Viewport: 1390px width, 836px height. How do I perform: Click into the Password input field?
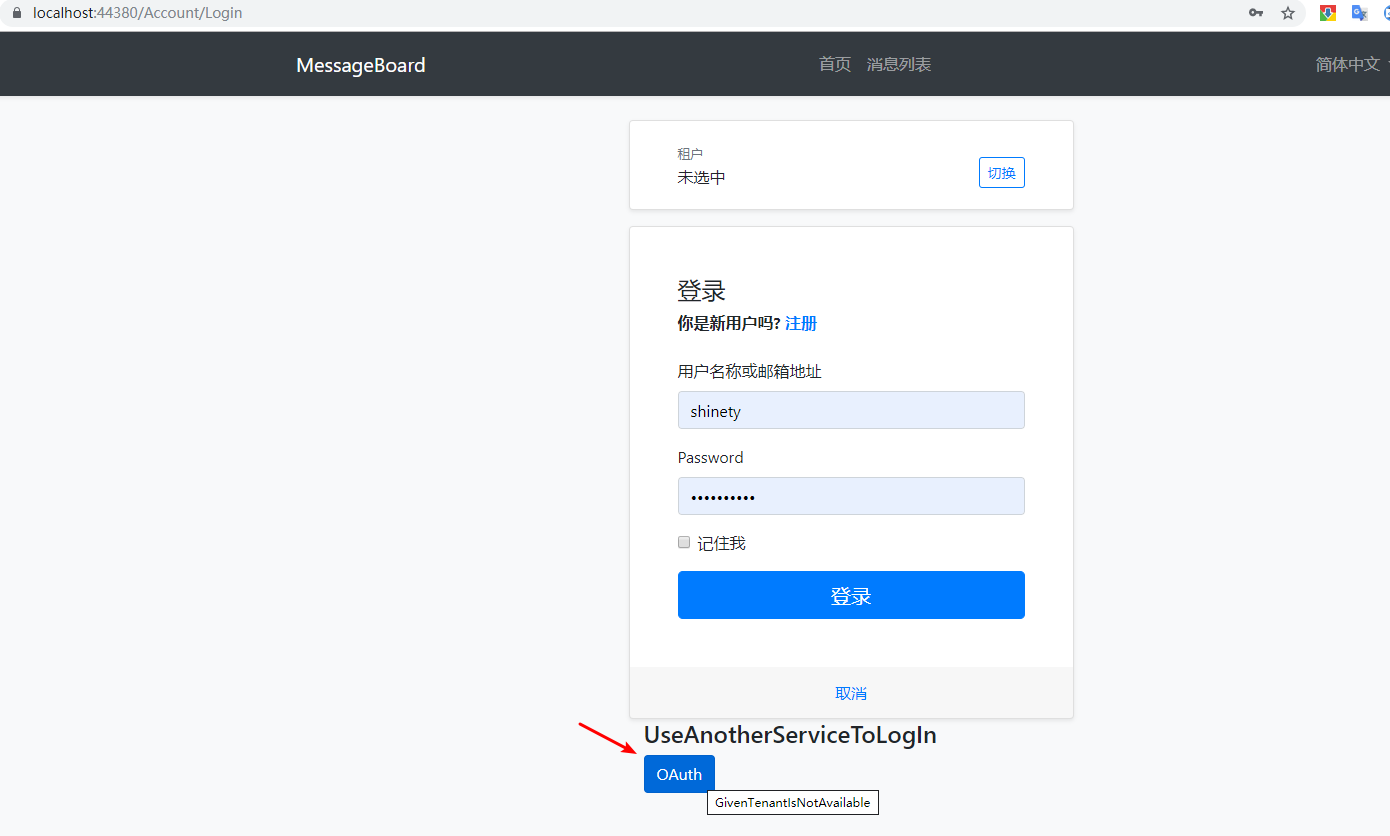[851, 496]
